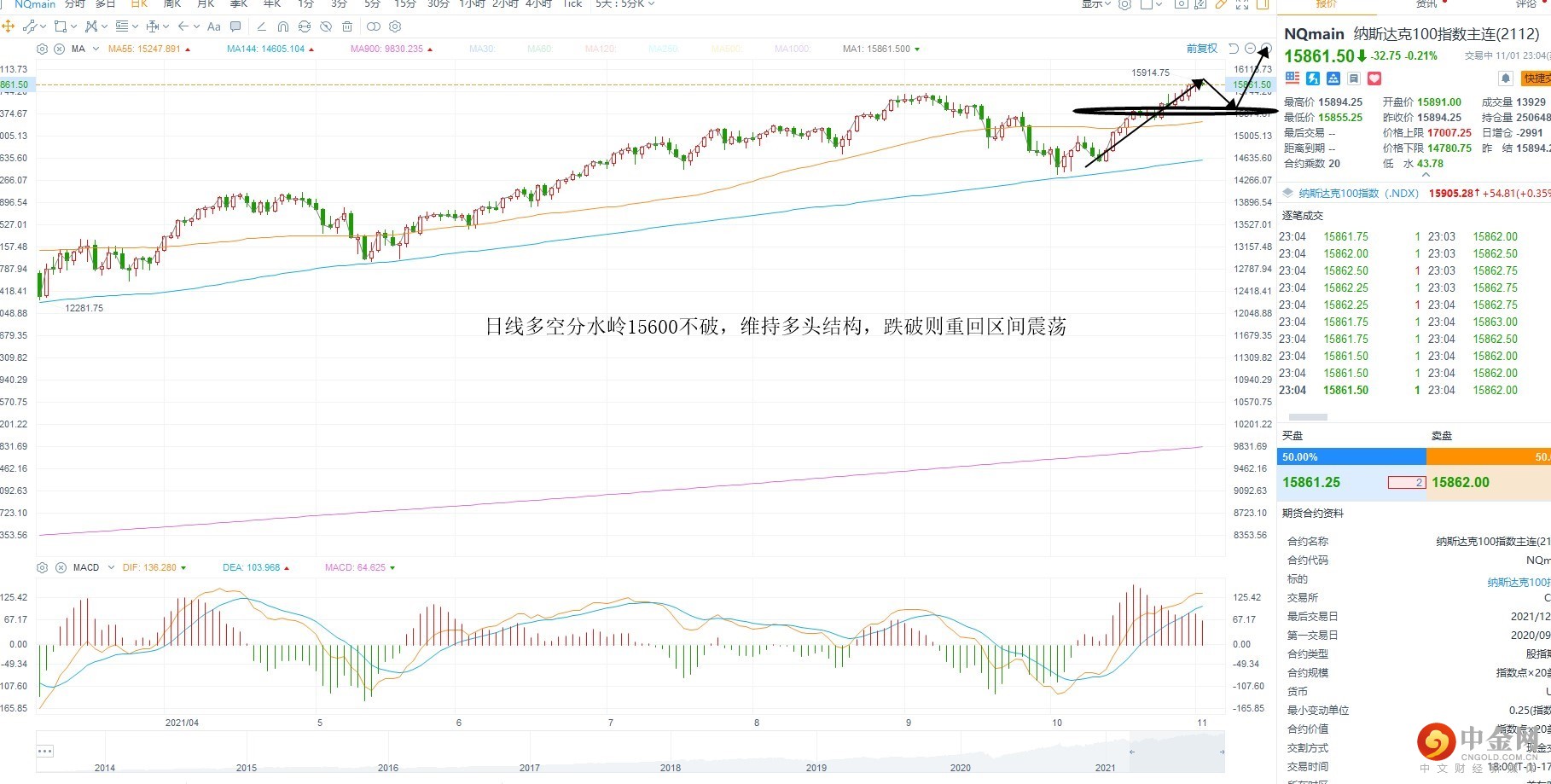Viewport: 1551px width, 784px height.
Task: Expand the quote details chevron
Action: point(1425,175)
